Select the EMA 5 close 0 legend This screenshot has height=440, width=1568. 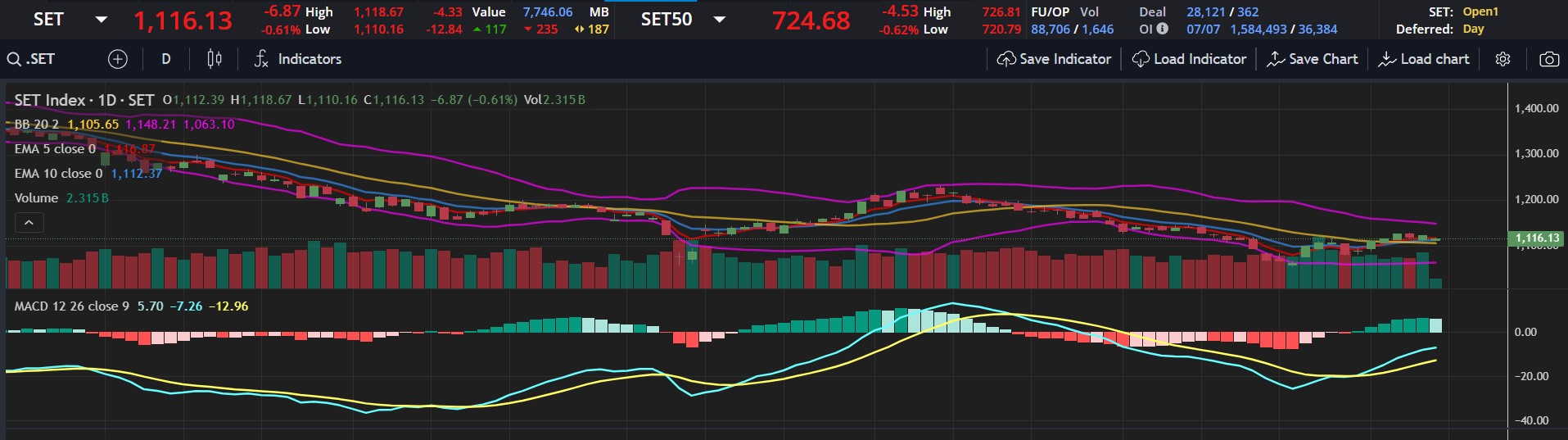[55, 149]
